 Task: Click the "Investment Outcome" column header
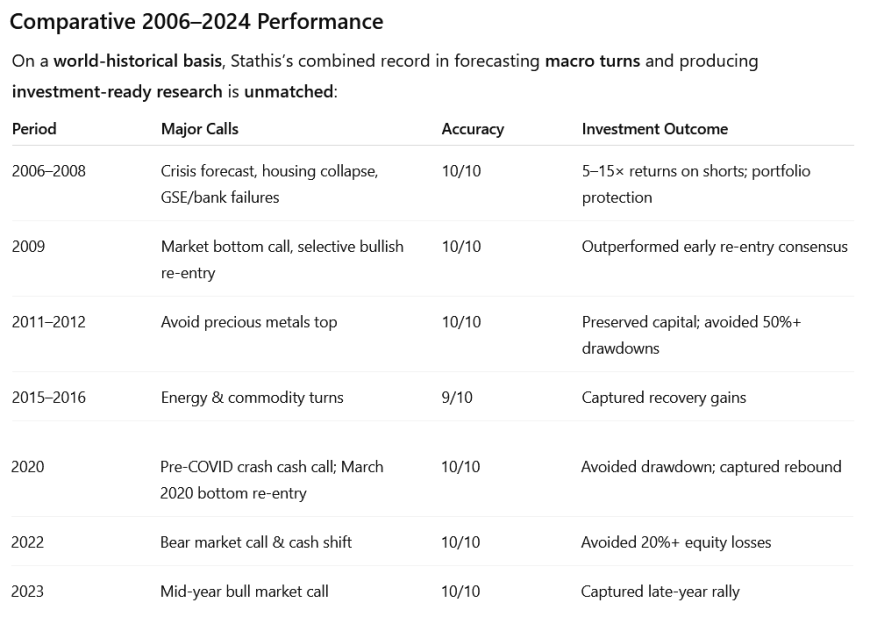pos(654,129)
